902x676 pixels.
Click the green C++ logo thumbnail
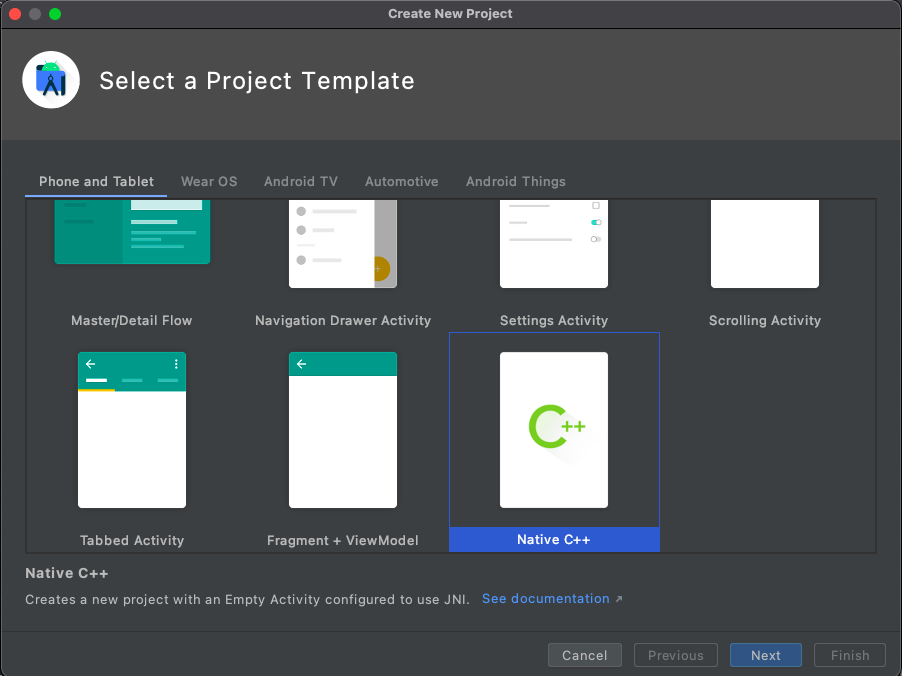point(554,430)
